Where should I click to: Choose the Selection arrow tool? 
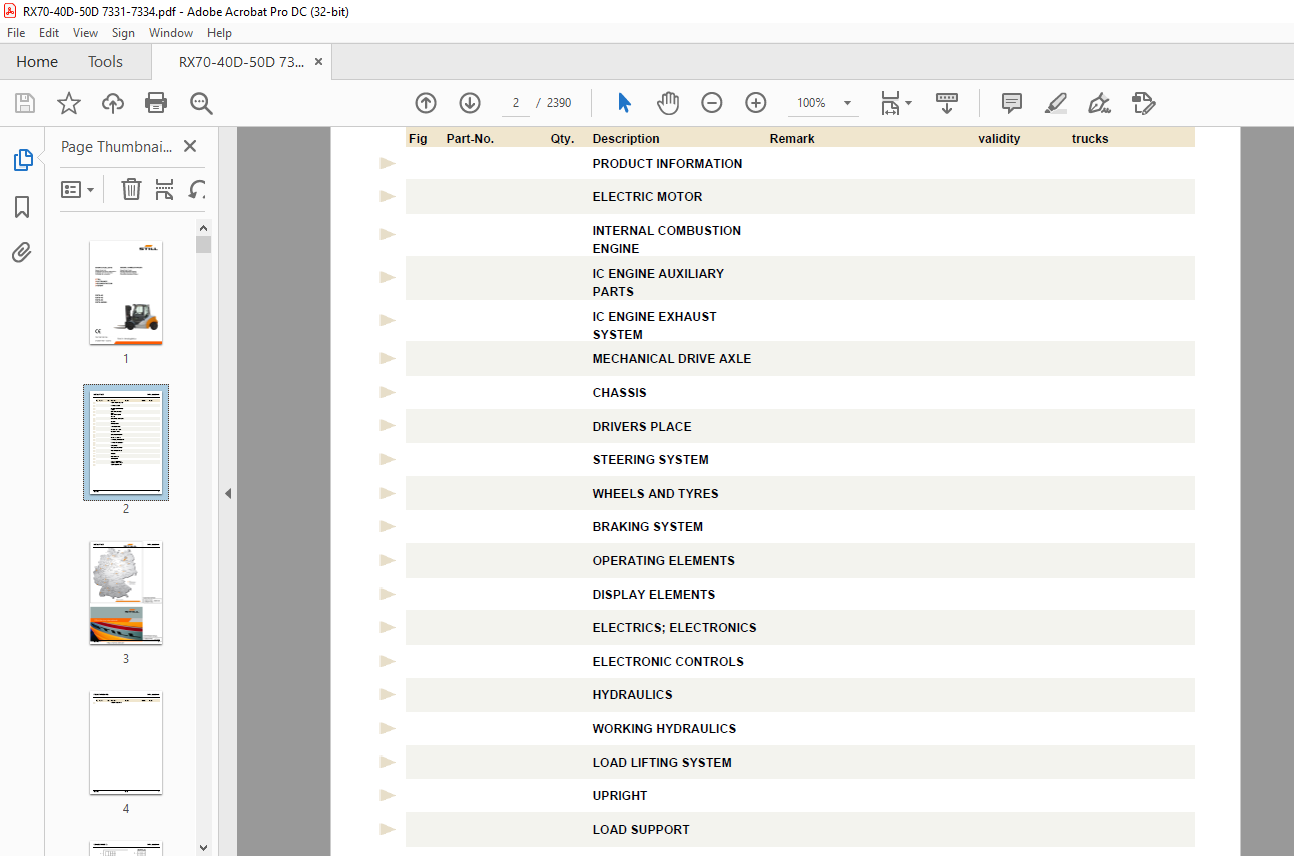point(625,103)
